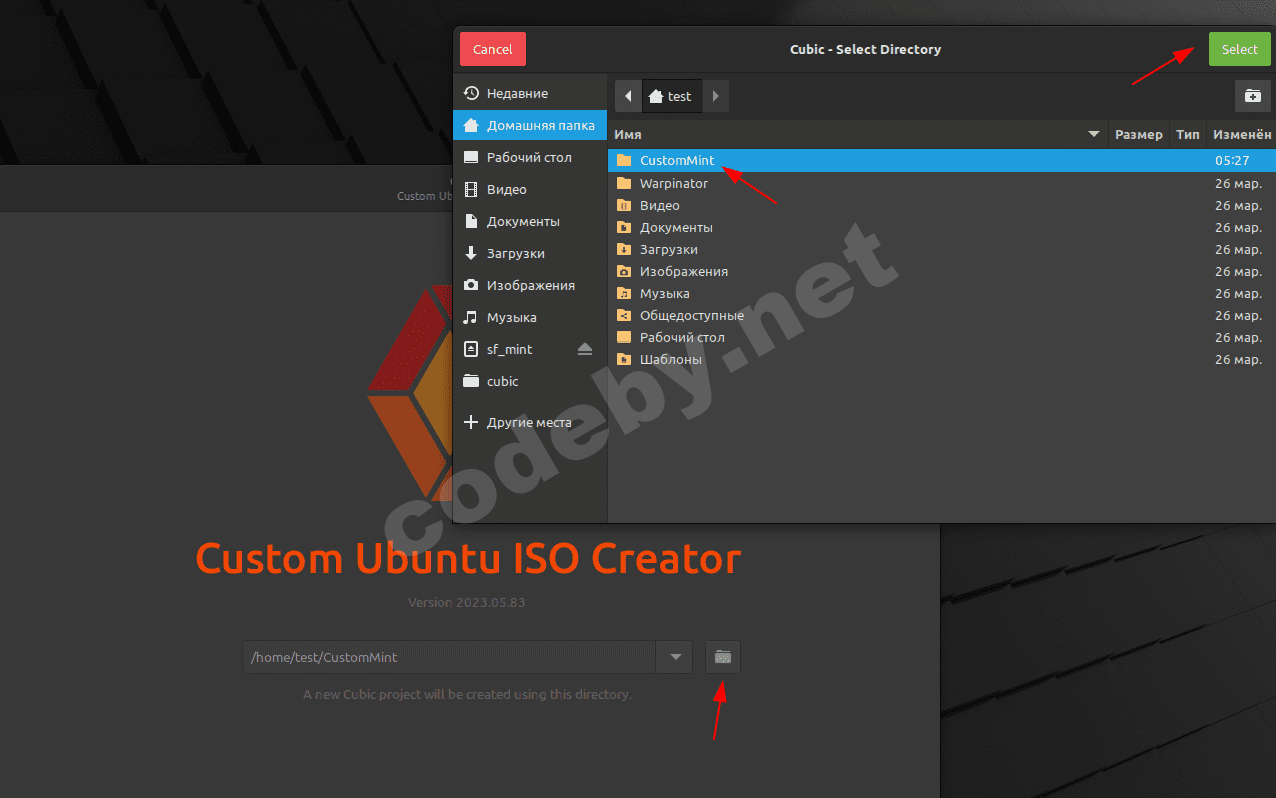
Task: Click the test home path button
Action: point(671,96)
